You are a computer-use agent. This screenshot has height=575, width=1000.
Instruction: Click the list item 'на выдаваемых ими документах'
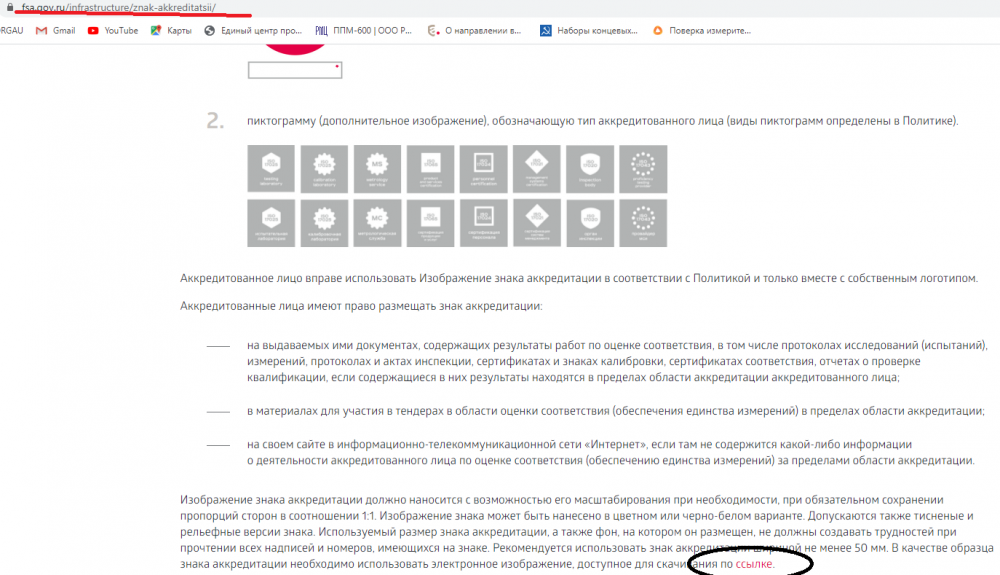[617, 361]
